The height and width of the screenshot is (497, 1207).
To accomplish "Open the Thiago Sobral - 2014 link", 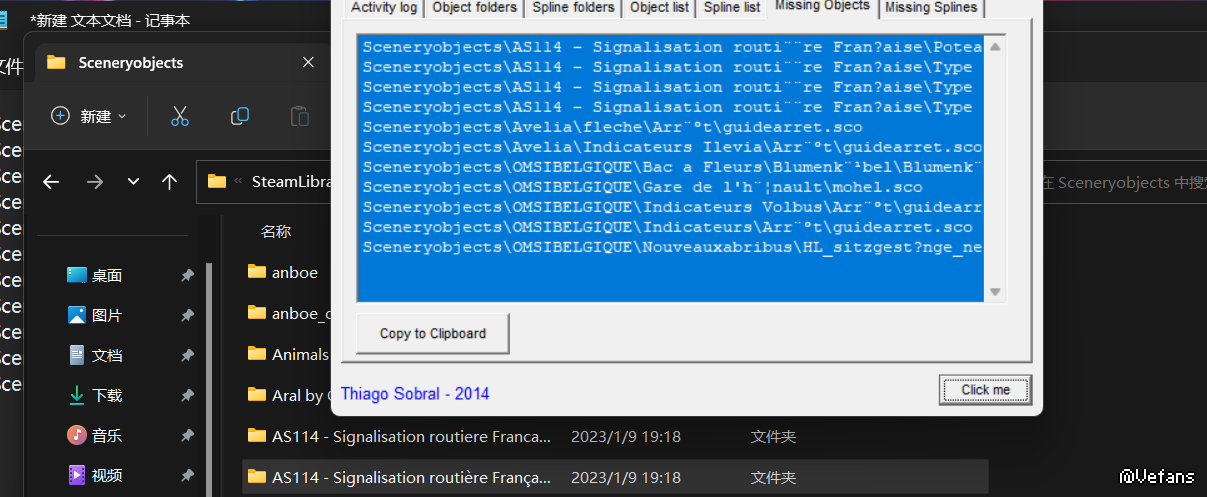I will coord(415,394).
